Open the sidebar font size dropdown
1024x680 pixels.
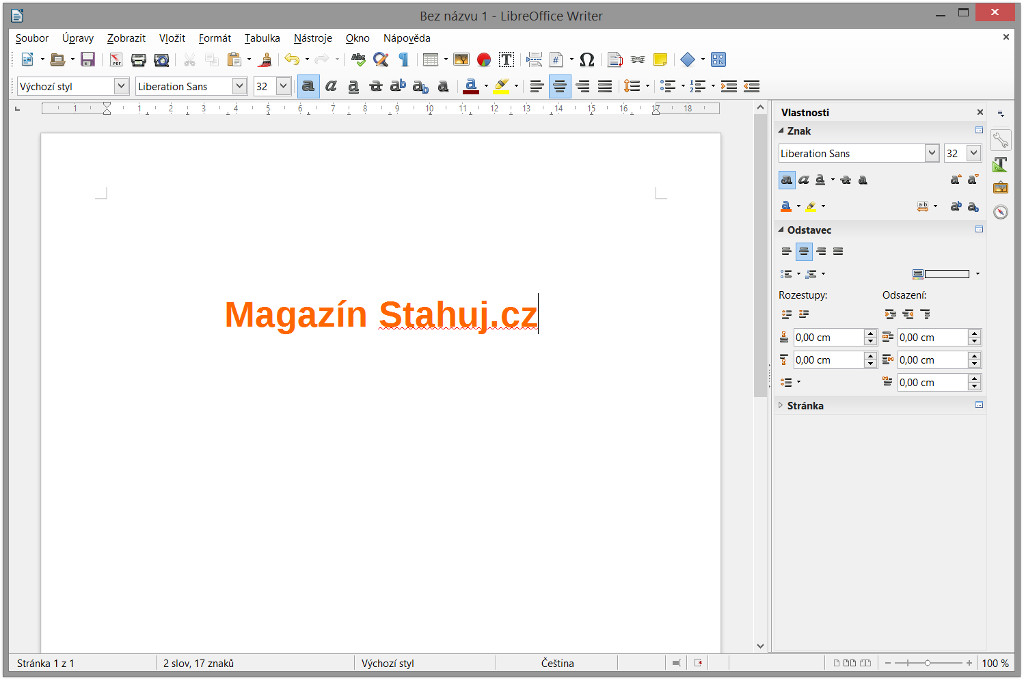coord(974,154)
